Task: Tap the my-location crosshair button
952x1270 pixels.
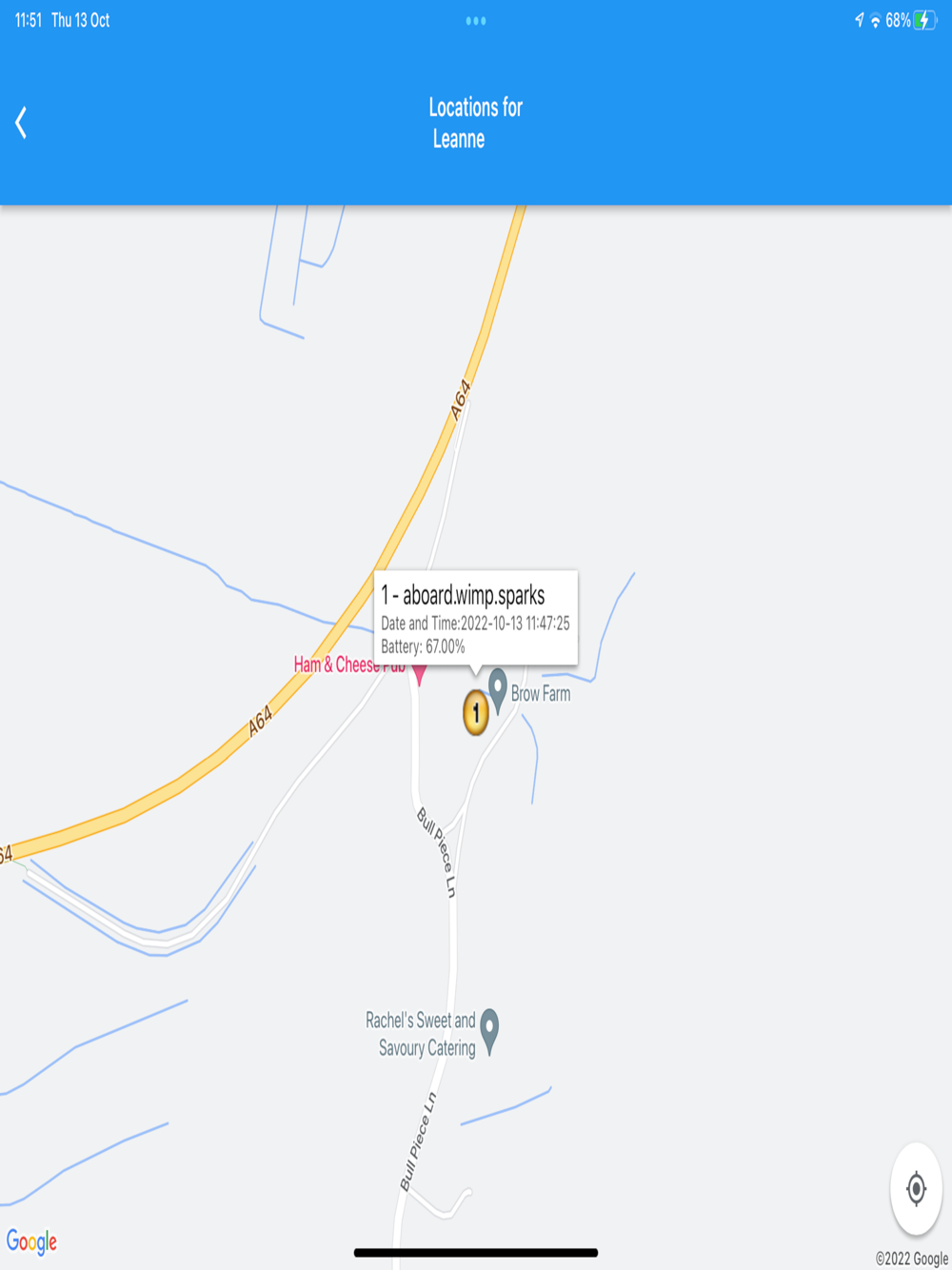Action: pos(916,1188)
